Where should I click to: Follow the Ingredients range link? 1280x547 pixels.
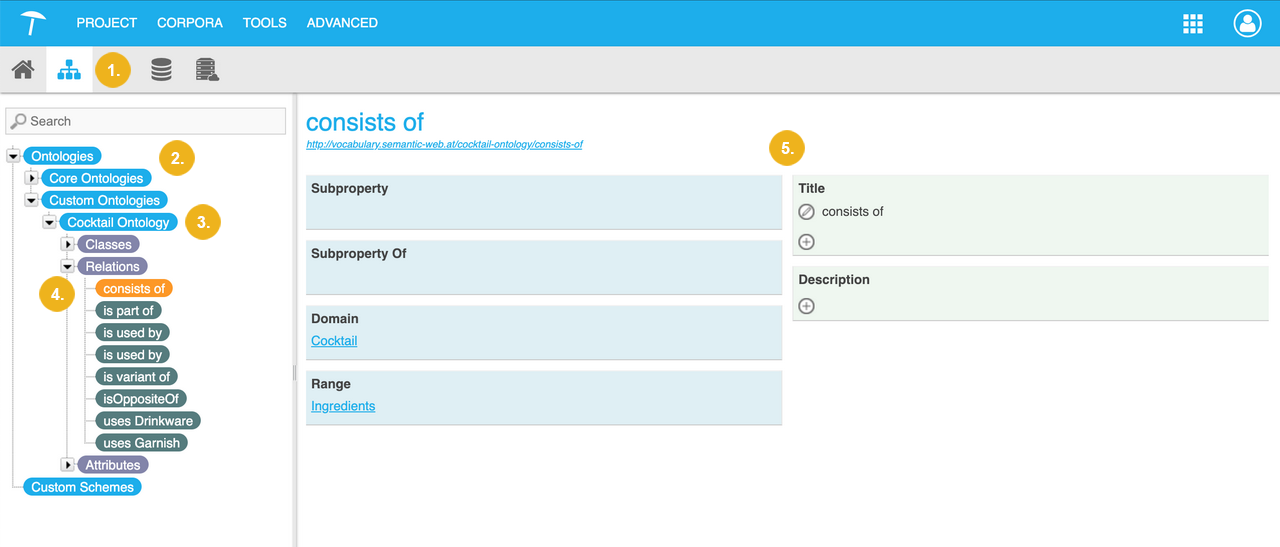[343, 406]
